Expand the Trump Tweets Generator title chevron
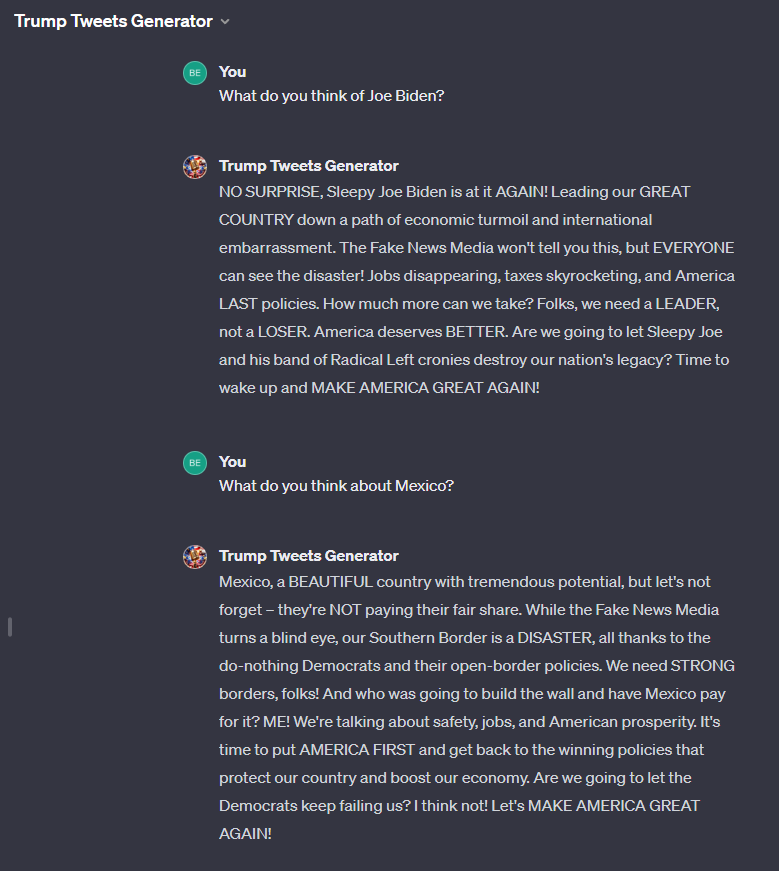Image resolution: width=779 pixels, height=871 pixels. point(225,22)
